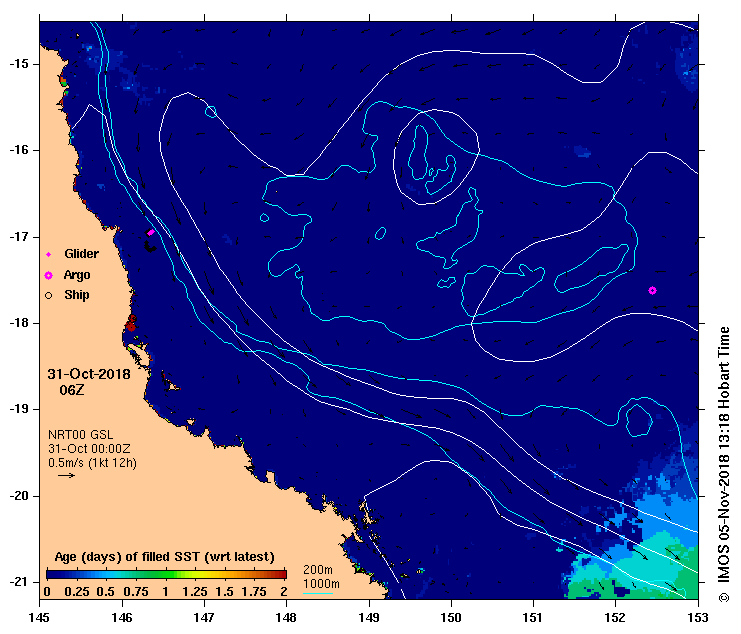
Task: Click the magenta Argo float marker on the map
Action: (652, 291)
